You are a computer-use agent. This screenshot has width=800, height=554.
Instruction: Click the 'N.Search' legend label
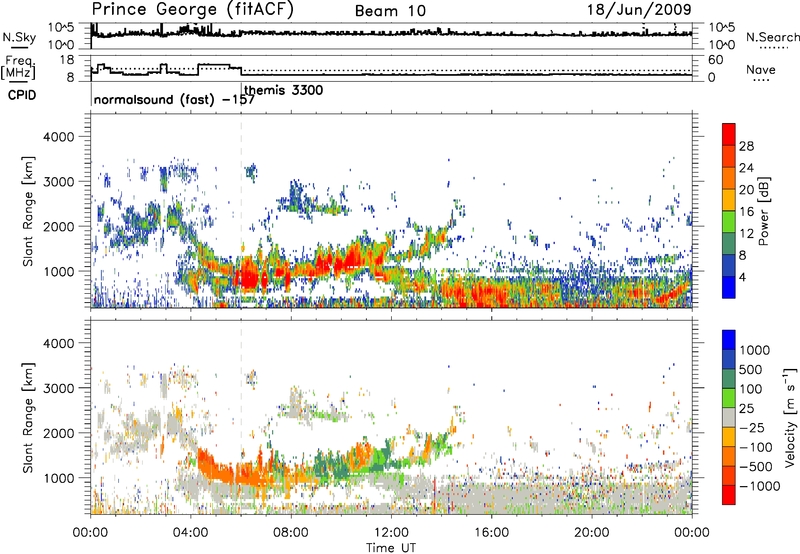[772, 37]
